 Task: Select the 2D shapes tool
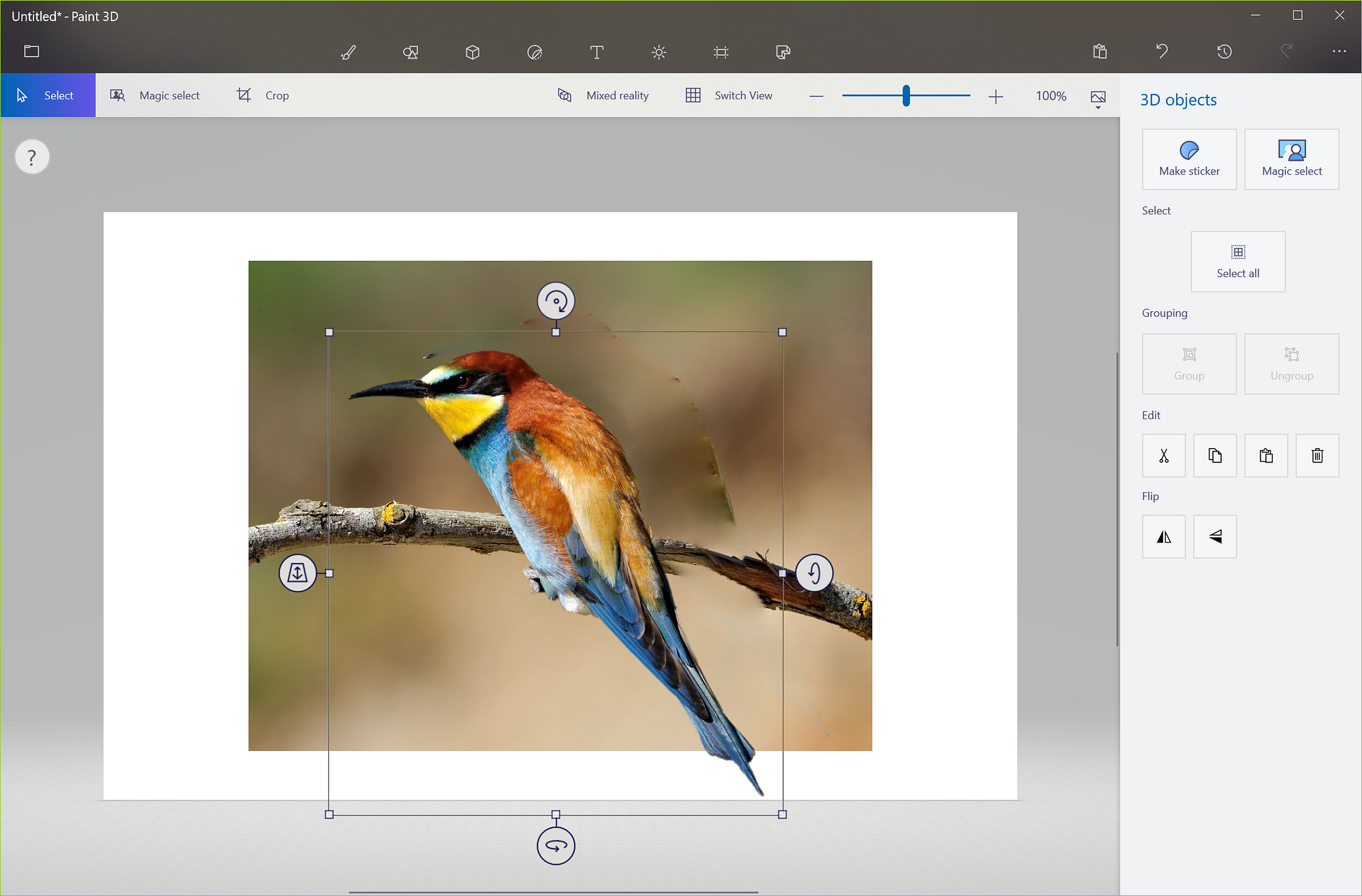click(x=410, y=52)
